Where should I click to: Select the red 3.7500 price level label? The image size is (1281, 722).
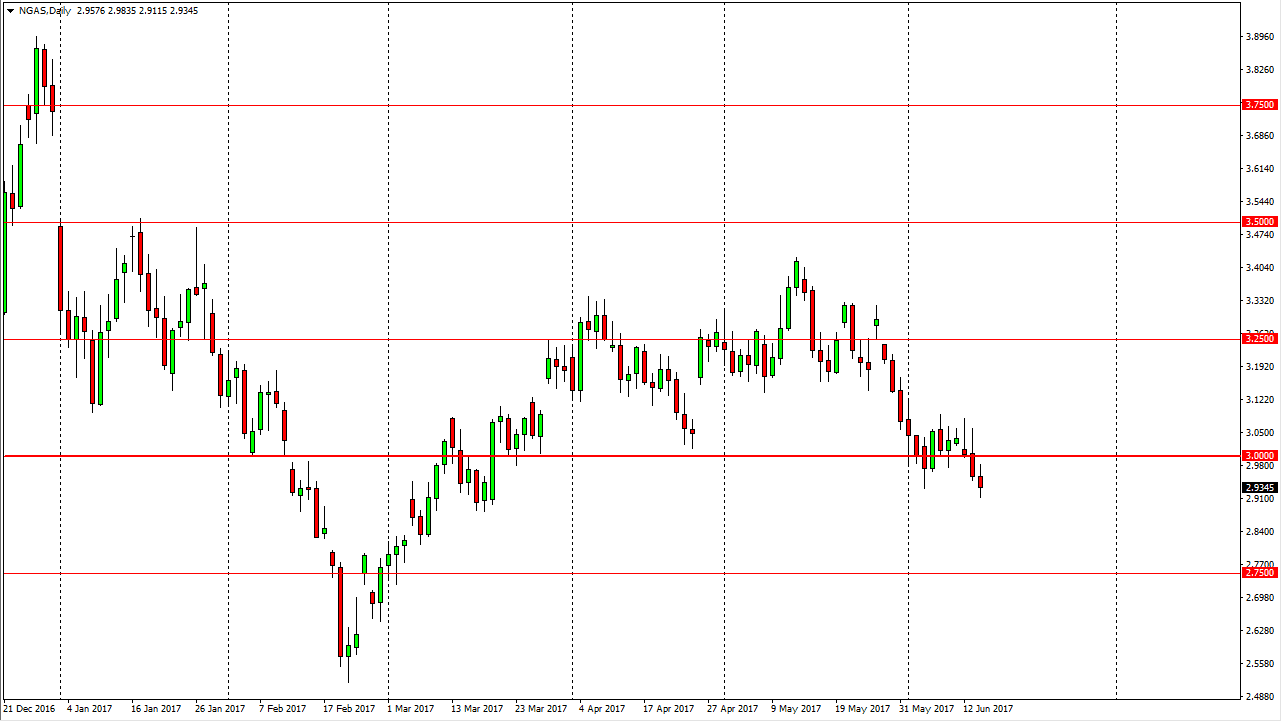click(1259, 105)
